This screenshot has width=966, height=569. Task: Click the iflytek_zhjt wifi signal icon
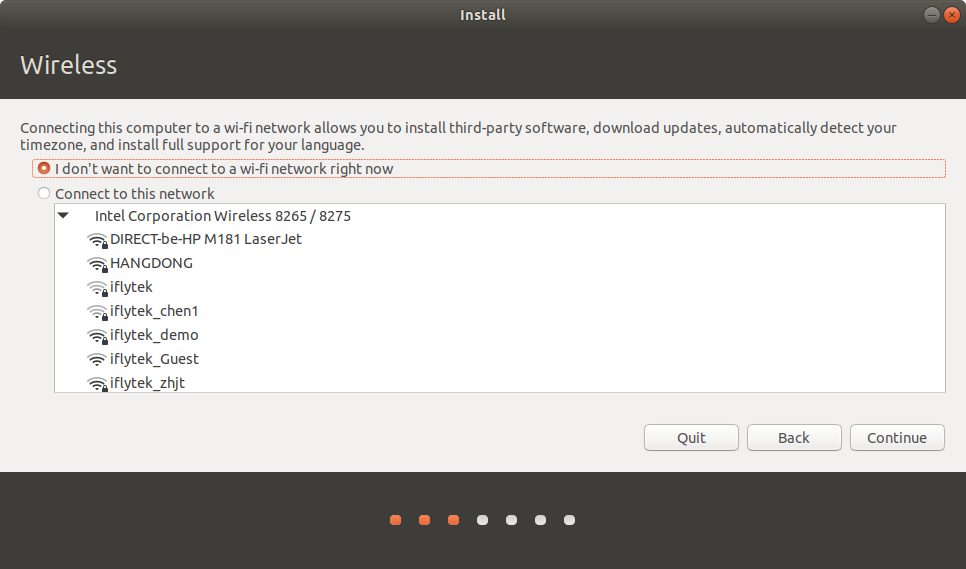tap(97, 384)
